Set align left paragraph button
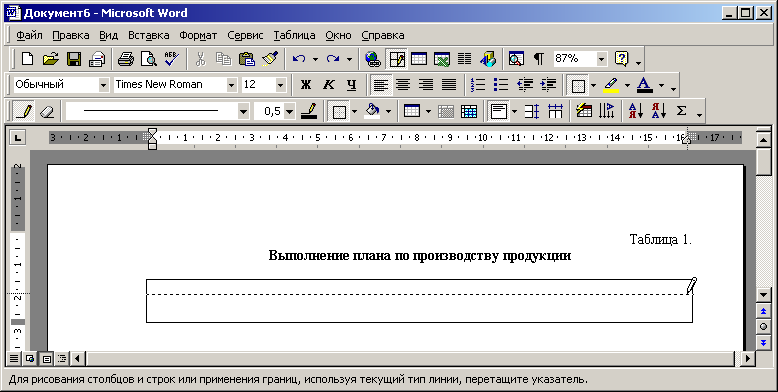778x392 pixels. (x=381, y=85)
